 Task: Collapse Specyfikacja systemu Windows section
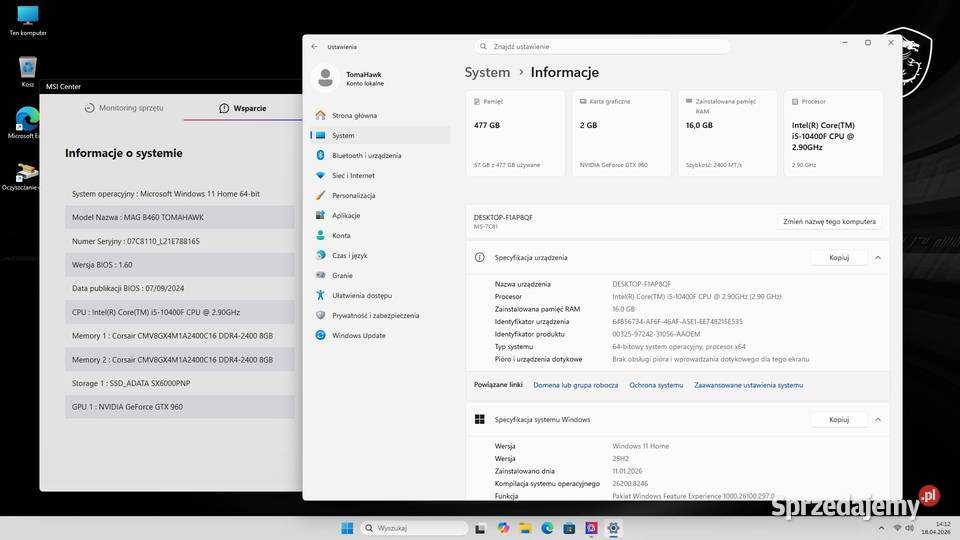click(x=877, y=419)
